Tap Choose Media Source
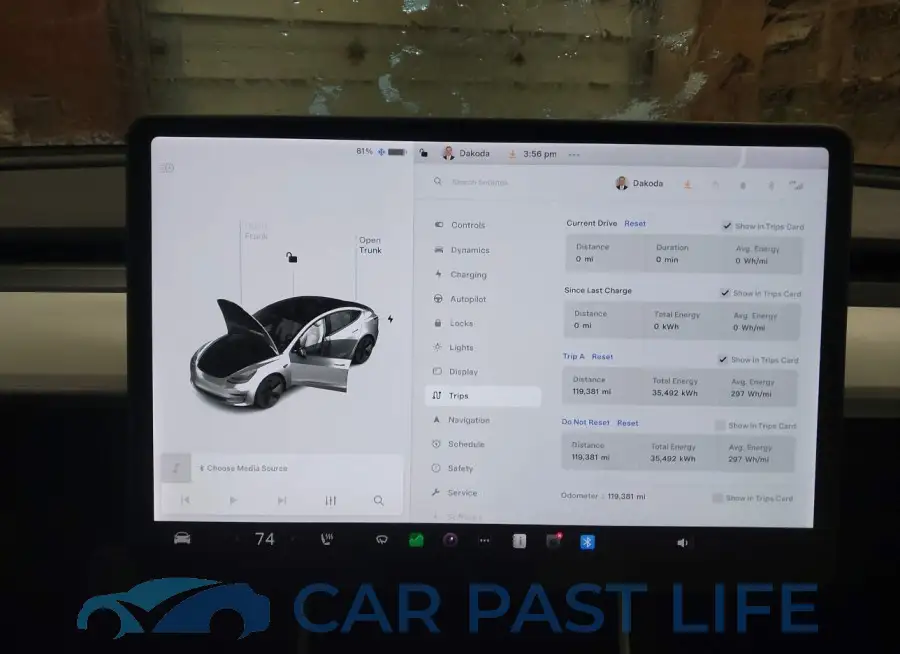Screen dimensions: 900x654 [247, 468]
